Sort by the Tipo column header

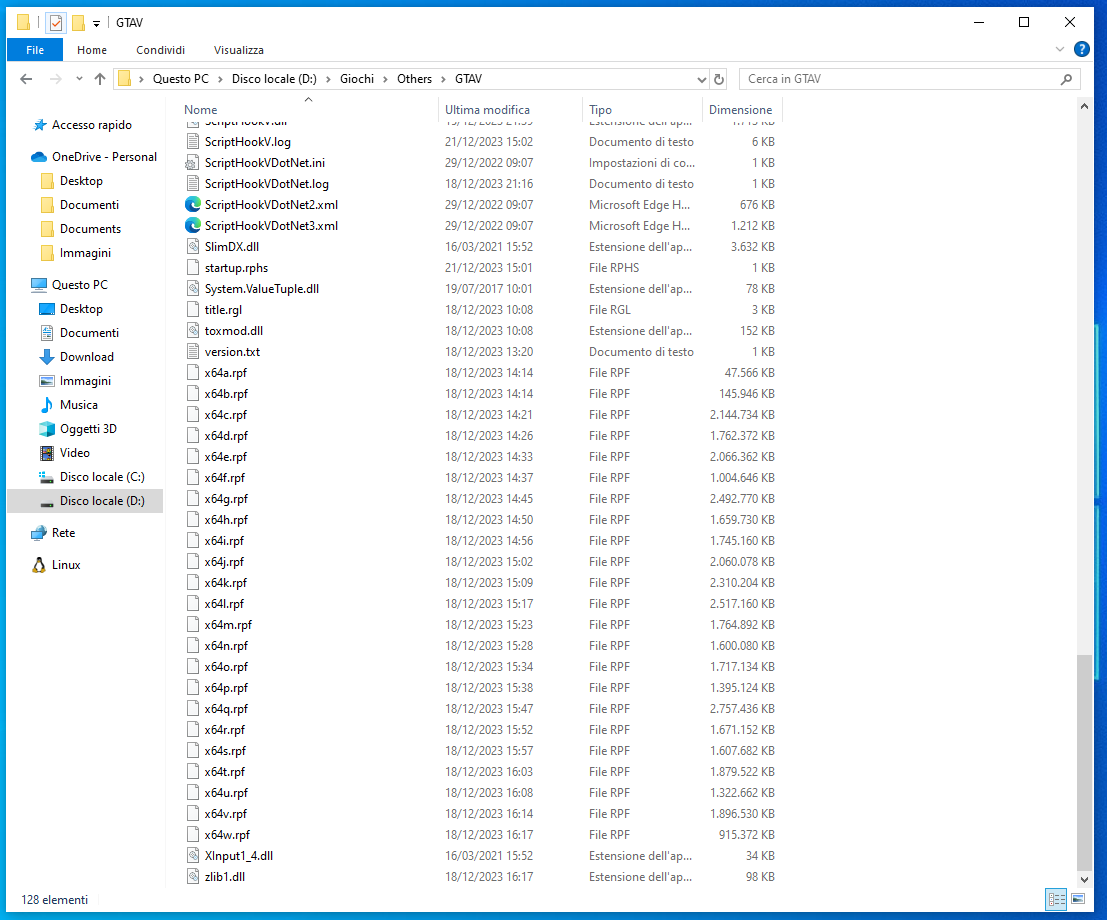coord(642,109)
